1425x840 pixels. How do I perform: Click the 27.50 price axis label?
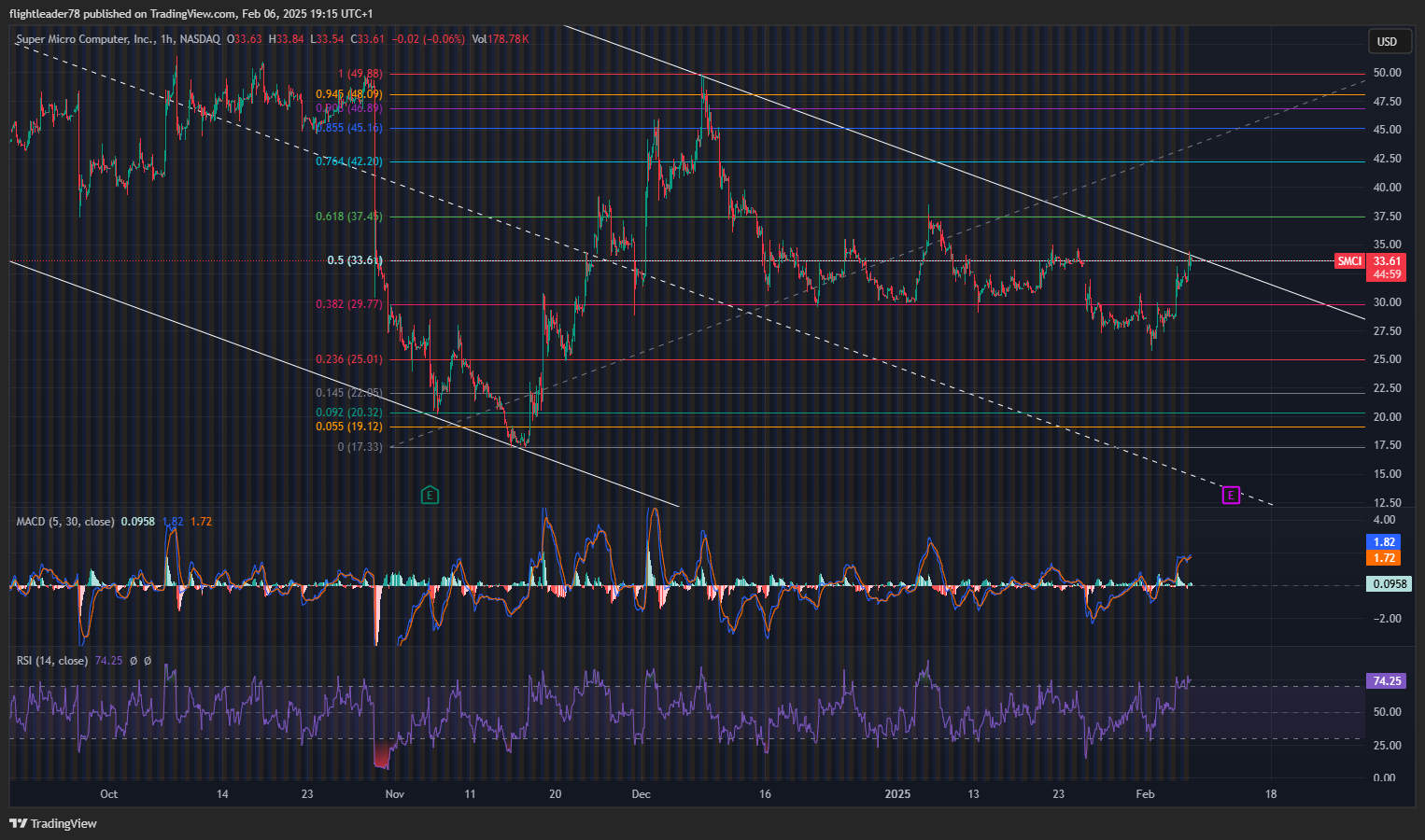pyautogui.click(x=1387, y=331)
